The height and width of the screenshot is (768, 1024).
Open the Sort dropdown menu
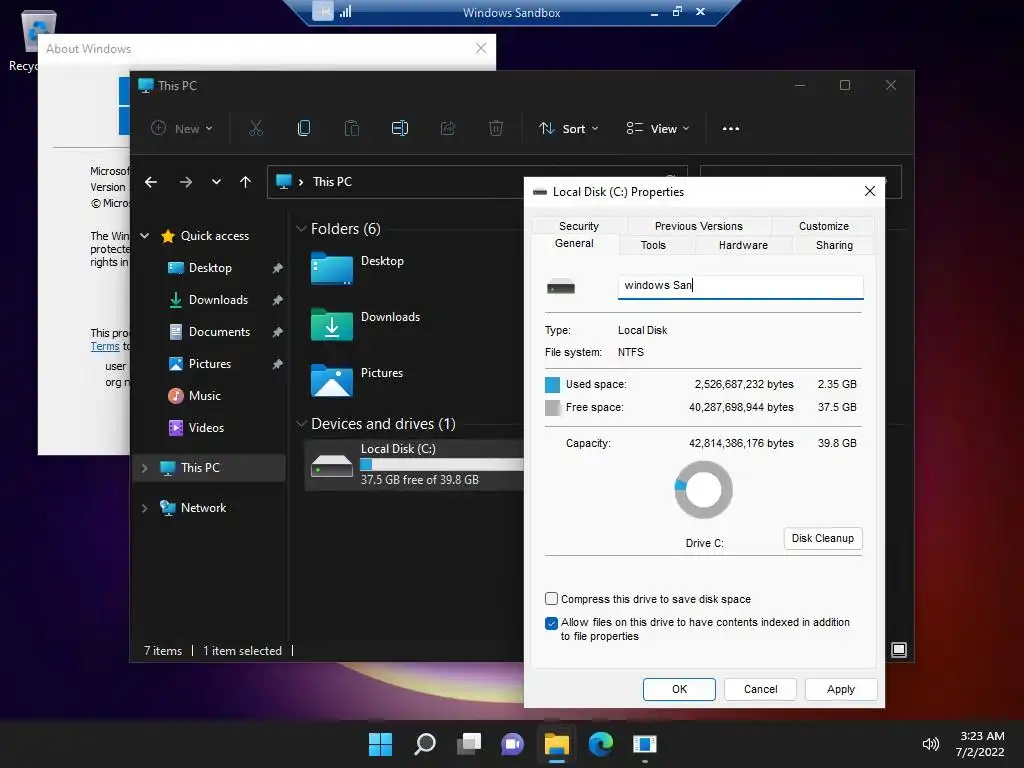point(568,129)
